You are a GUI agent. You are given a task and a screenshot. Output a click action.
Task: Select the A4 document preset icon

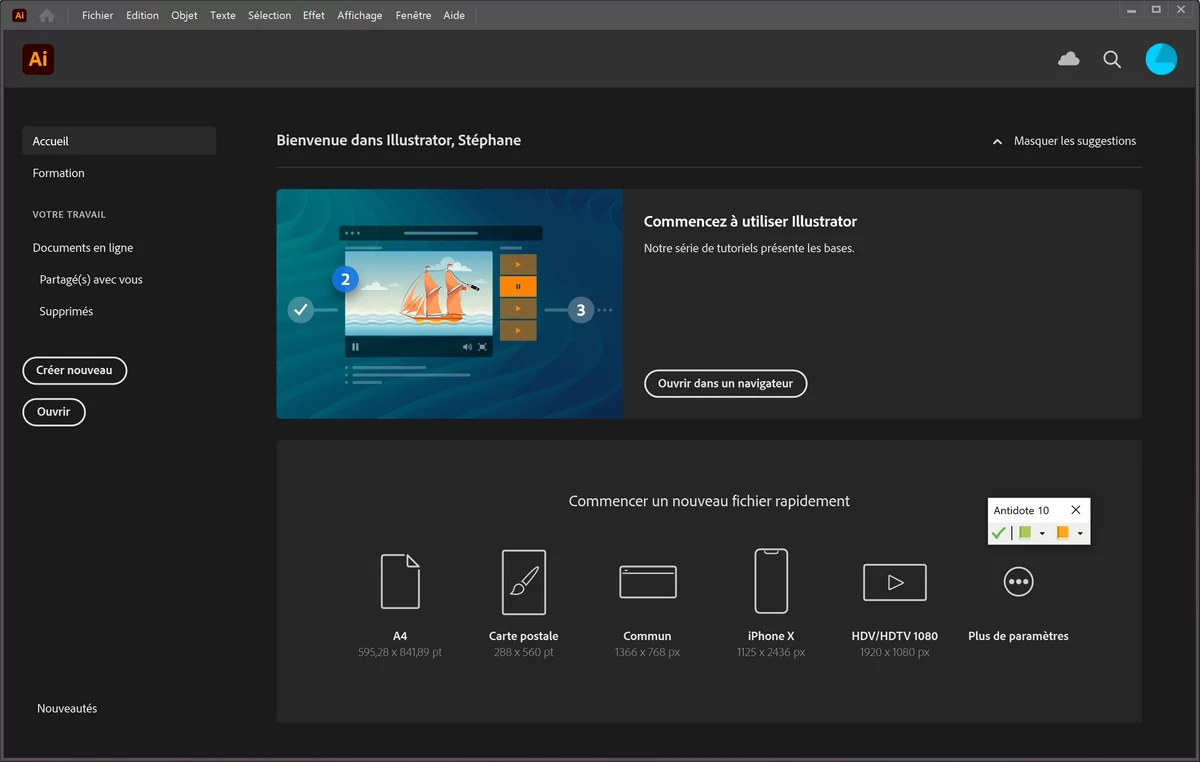[400, 581]
